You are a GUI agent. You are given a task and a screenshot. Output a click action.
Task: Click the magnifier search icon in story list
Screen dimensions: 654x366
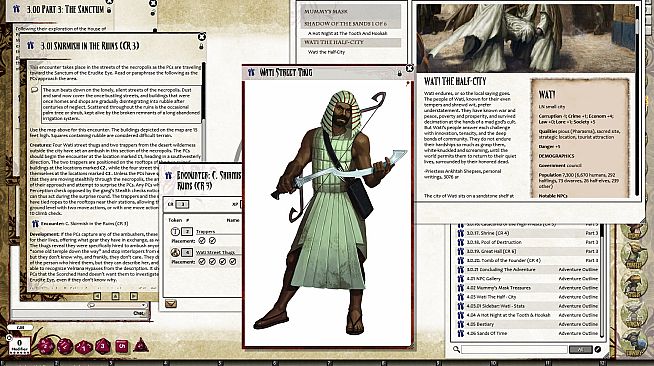(456, 349)
